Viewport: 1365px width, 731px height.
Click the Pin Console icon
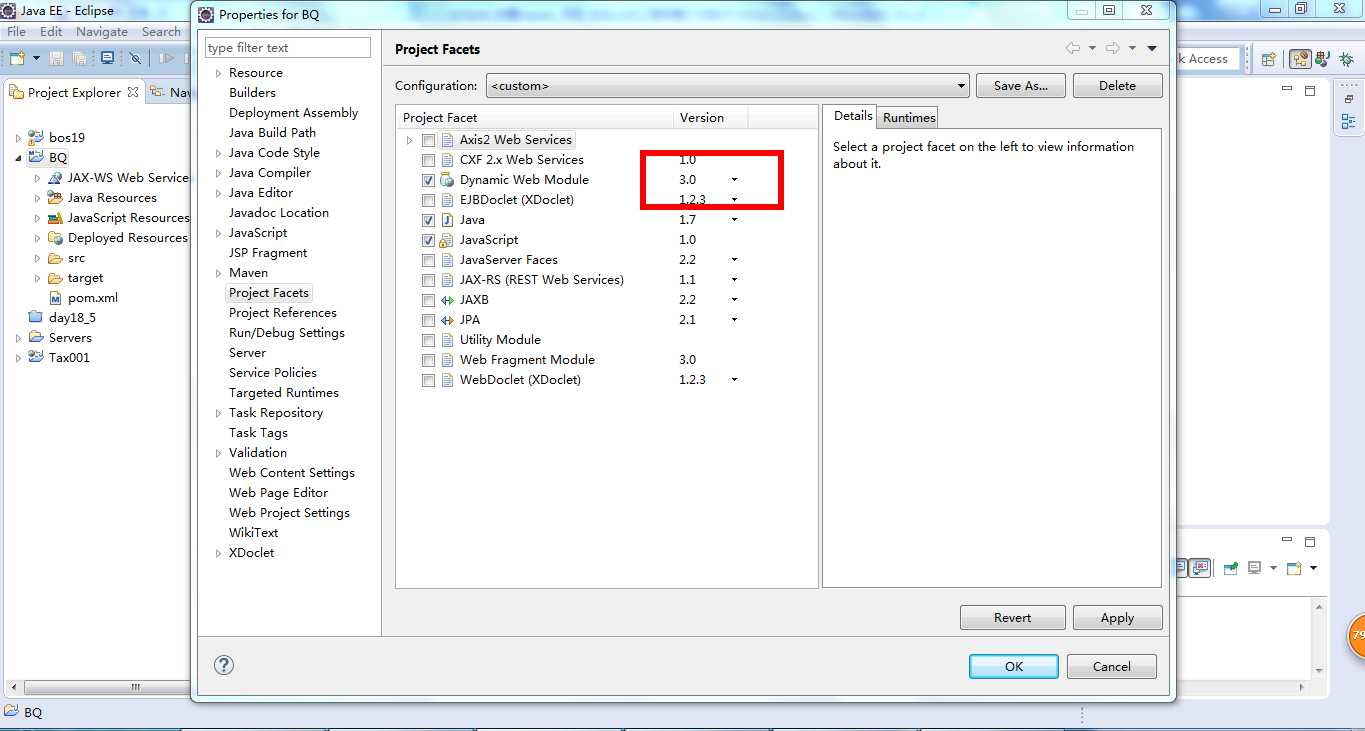pos(1230,568)
